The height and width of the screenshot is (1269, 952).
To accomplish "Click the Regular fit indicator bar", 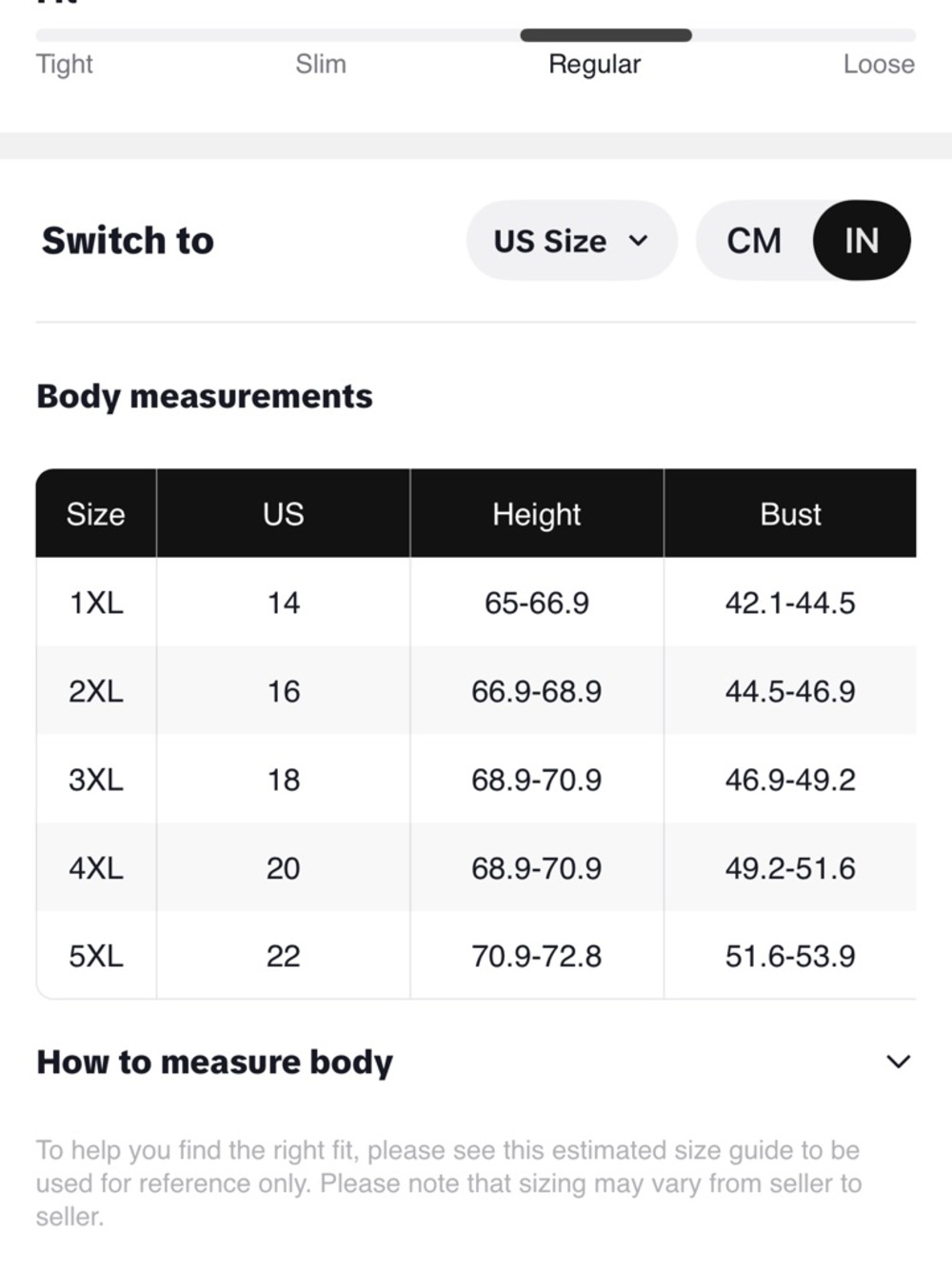I will click(x=605, y=35).
